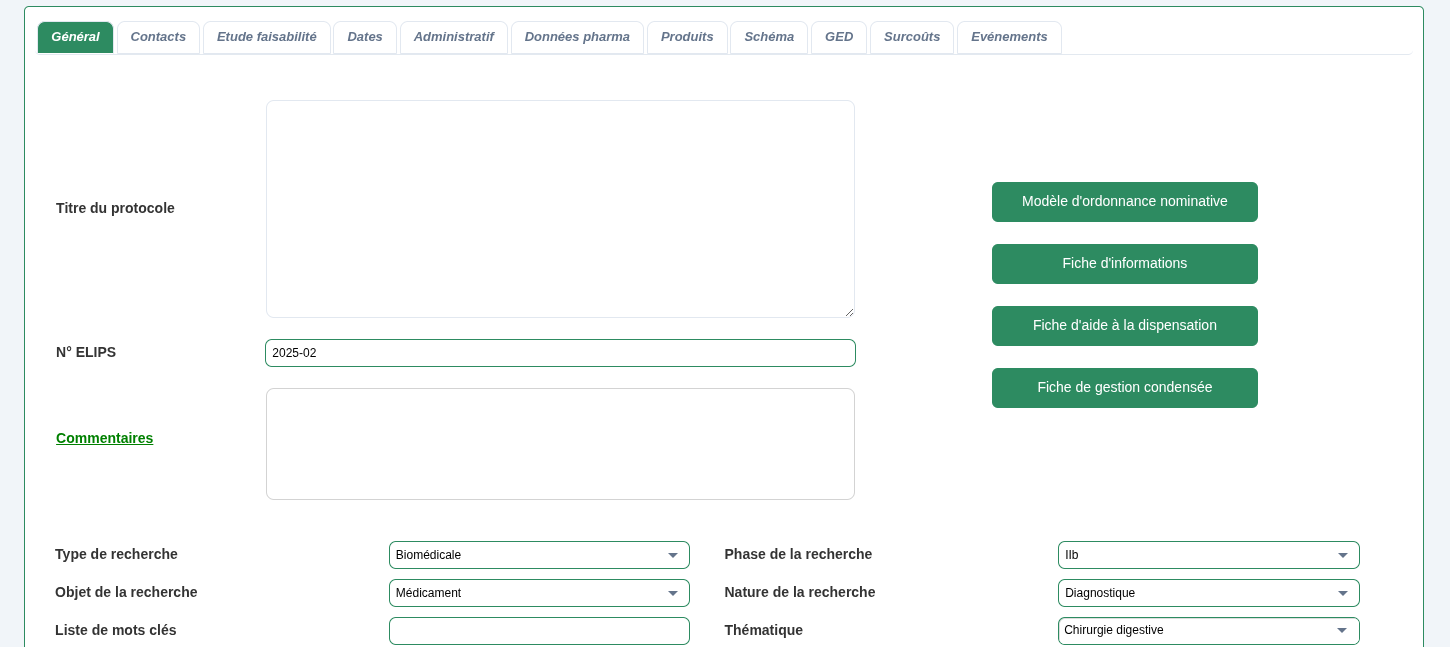1450x647 pixels.
Task: Go to the Dates tab
Action: [x=365, y=37]
